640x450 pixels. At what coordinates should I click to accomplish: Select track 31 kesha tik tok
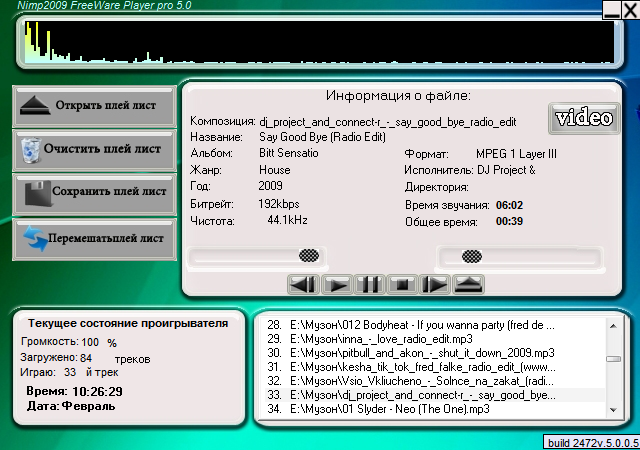point(420,368)
